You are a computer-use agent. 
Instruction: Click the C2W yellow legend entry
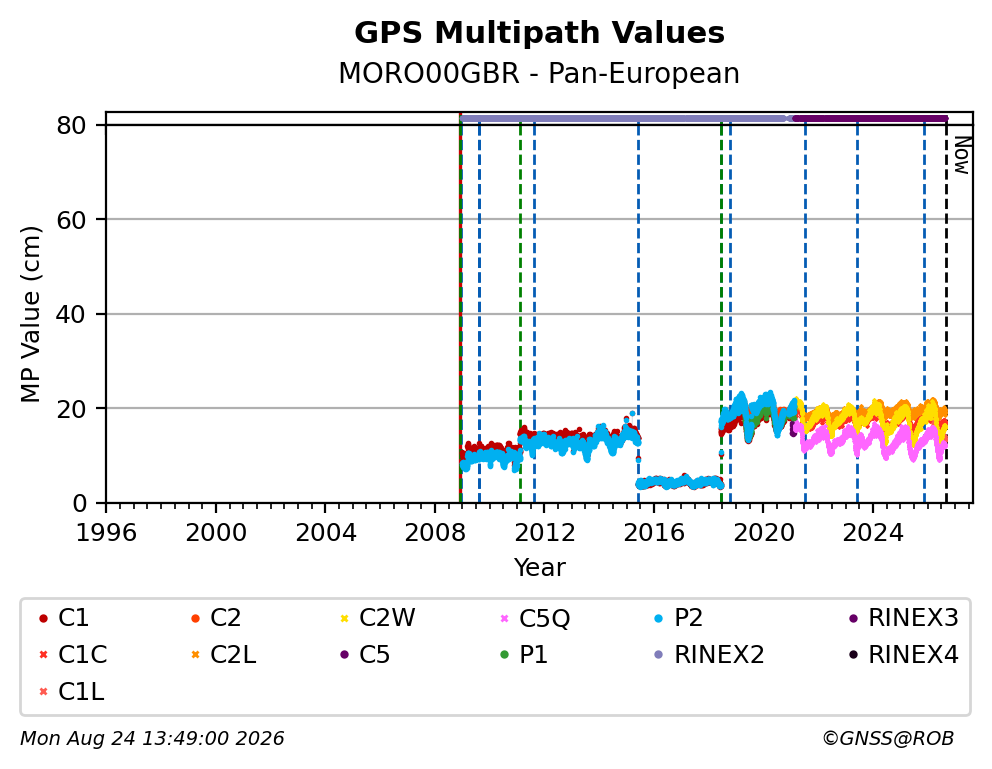tap(378, 618)
